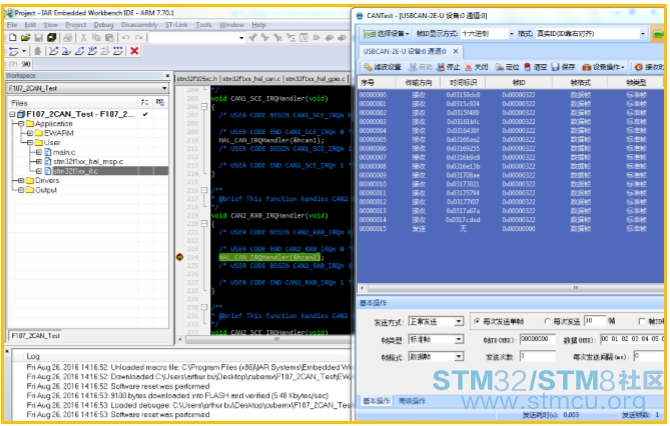The height and width of the screenshot is (426, 670).
Task: Open the File menu in IAR
Action: [12, 25]
